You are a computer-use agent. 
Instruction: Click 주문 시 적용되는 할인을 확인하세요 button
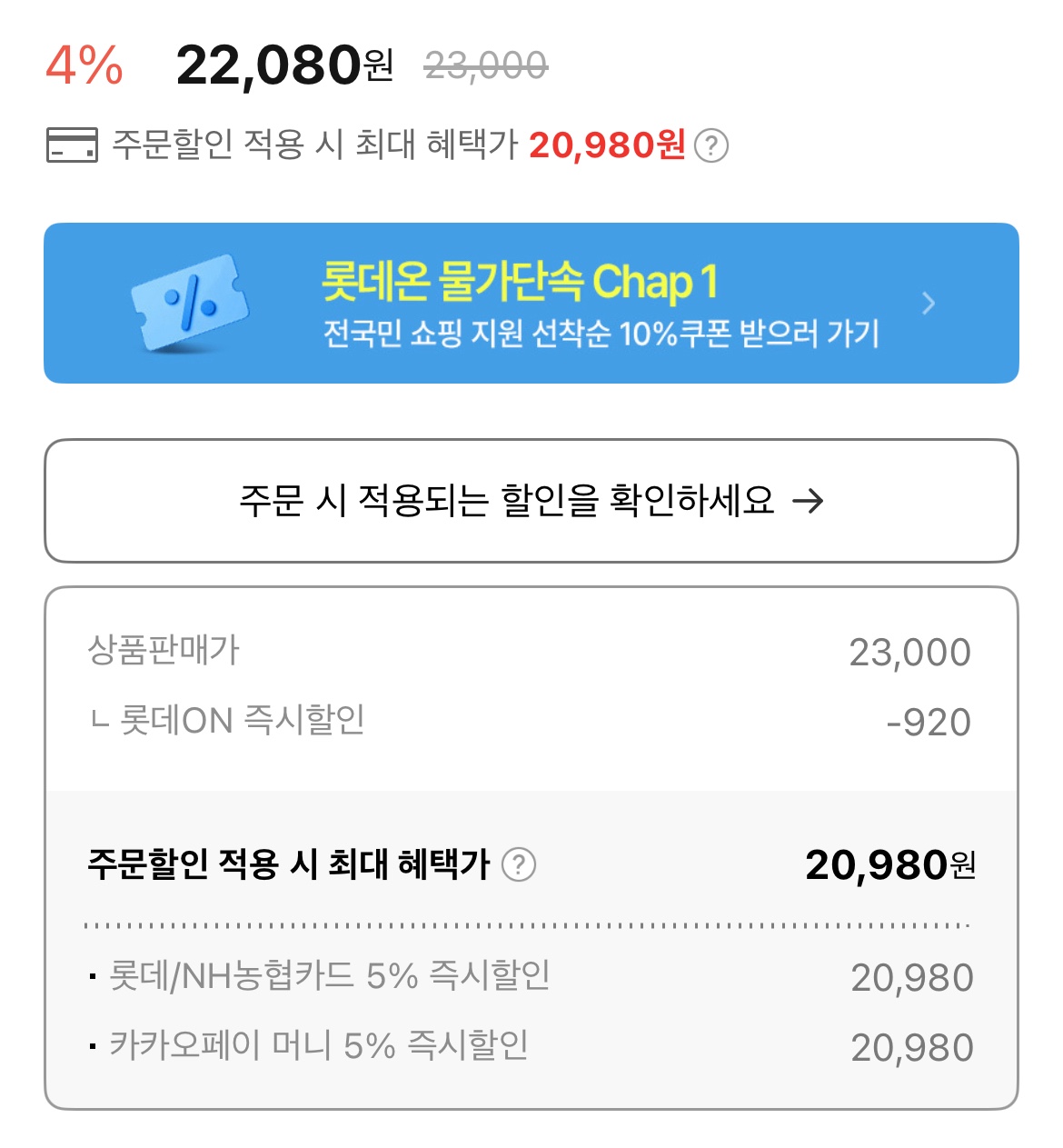click(531, 501)
